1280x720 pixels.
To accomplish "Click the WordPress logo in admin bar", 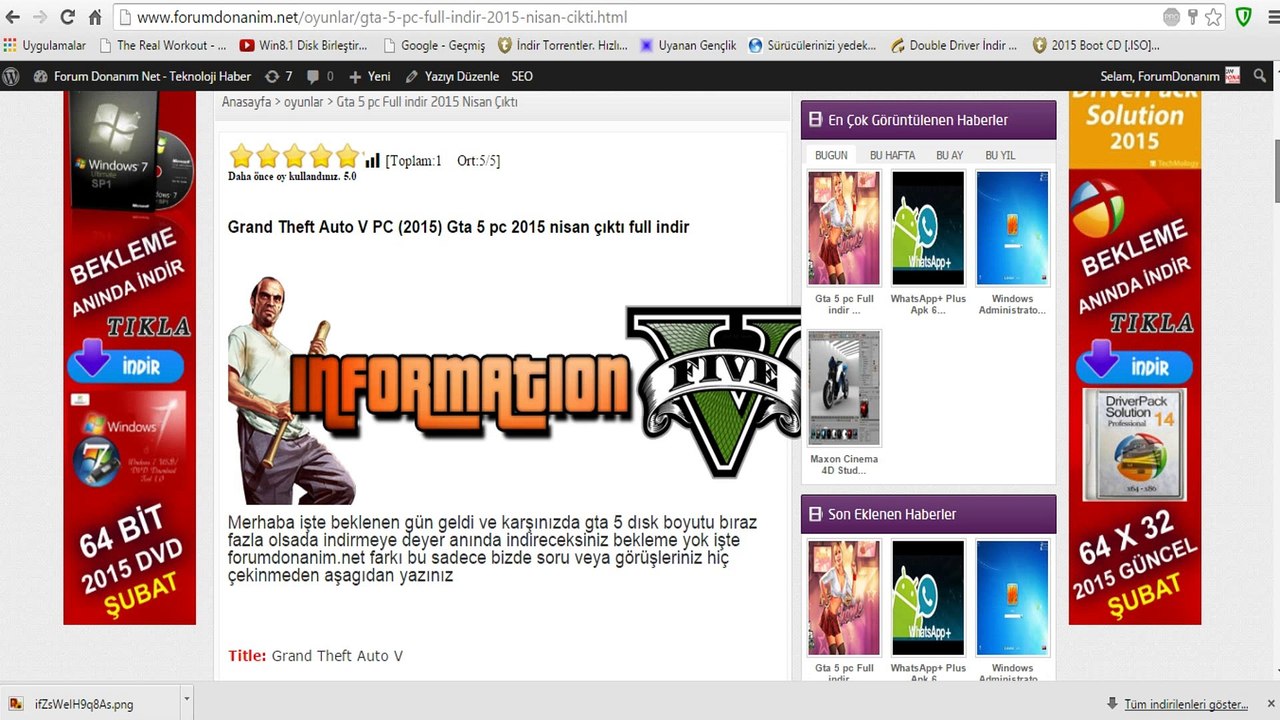I will 11,76.
